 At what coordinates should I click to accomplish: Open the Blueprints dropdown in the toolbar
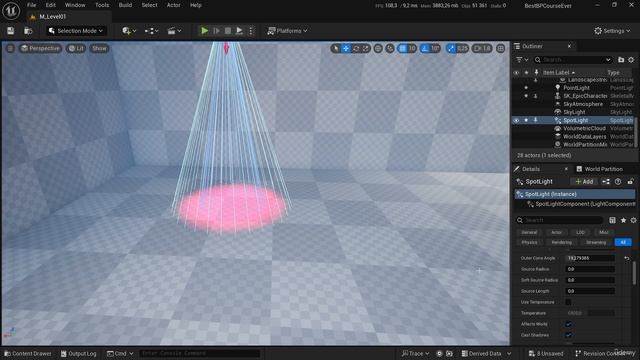[151, 31]
